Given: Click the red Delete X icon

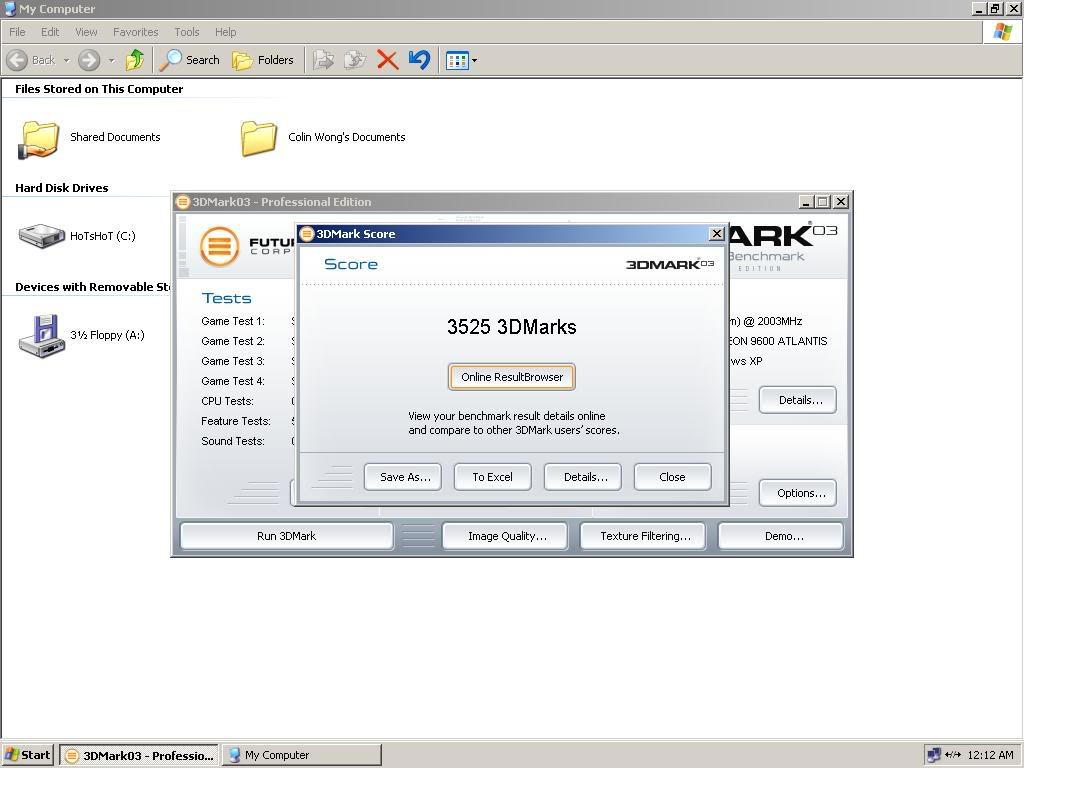Looking at the screenshot, I should (x=387, y=60).
